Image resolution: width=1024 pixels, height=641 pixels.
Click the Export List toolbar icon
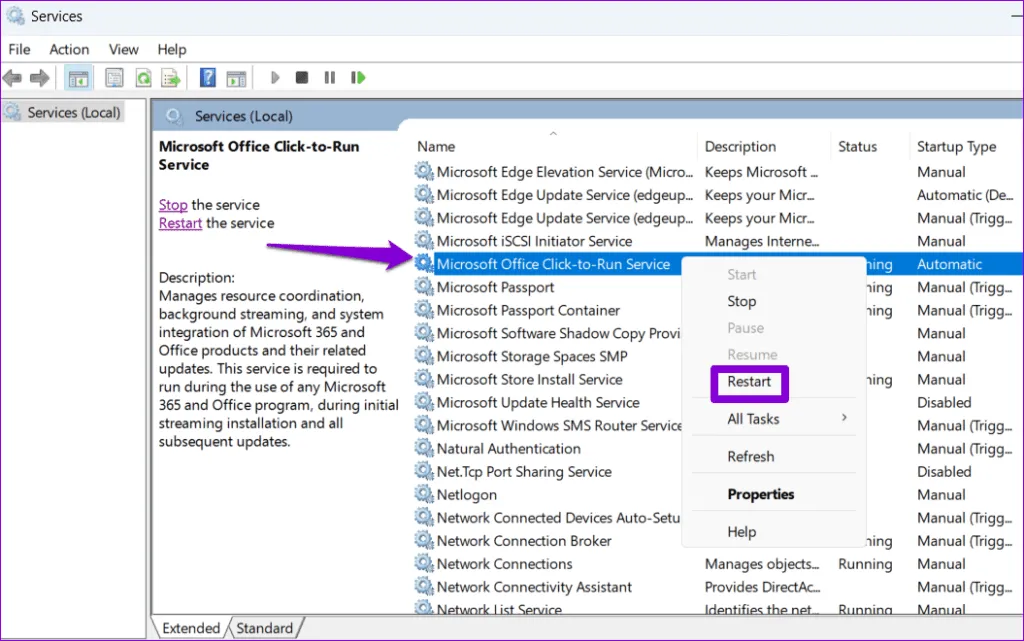(x=171, y=78)
